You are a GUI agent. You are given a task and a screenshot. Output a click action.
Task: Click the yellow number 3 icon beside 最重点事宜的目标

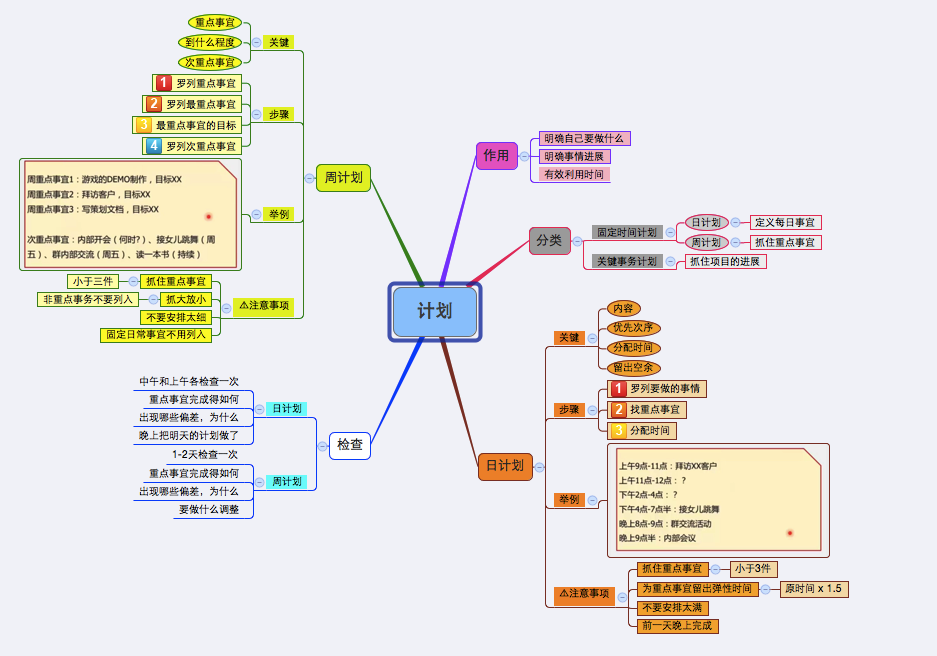click(x=143, y=125)
